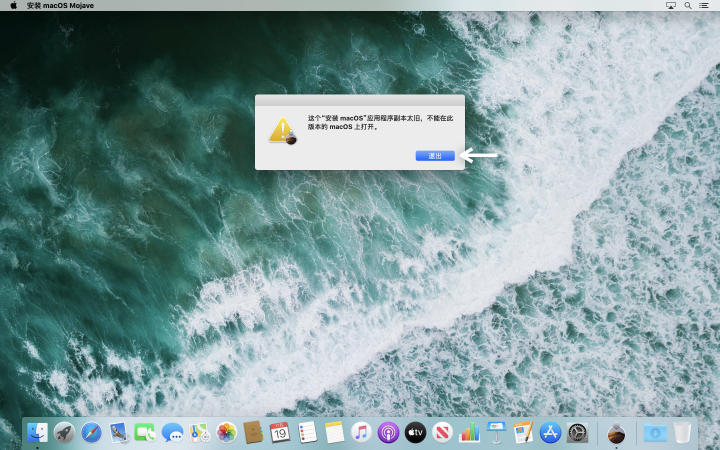Open App Store icon in Dock
This screenshot has width=720, height=450.
pos(550,433)
